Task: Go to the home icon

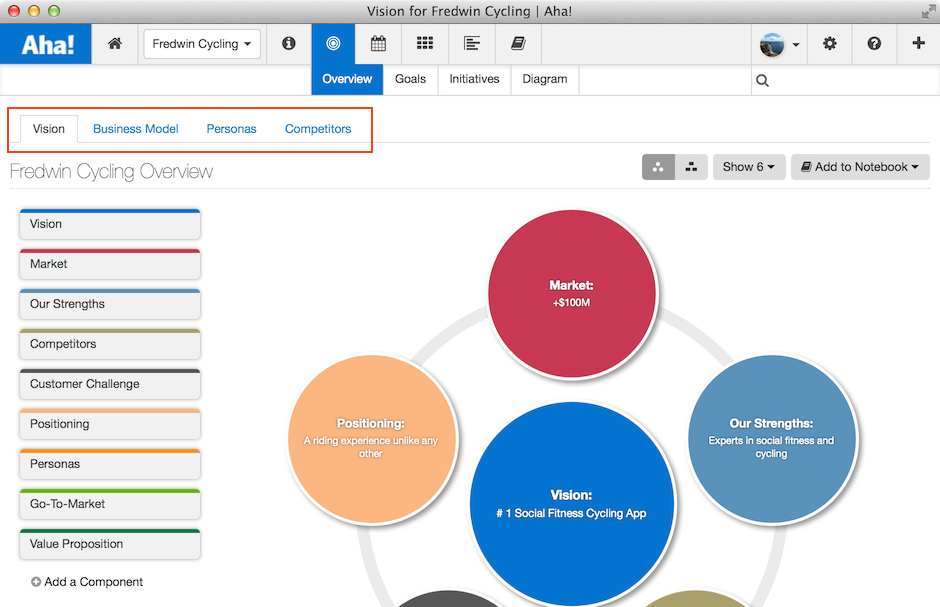Action: (x=115, y=43)
